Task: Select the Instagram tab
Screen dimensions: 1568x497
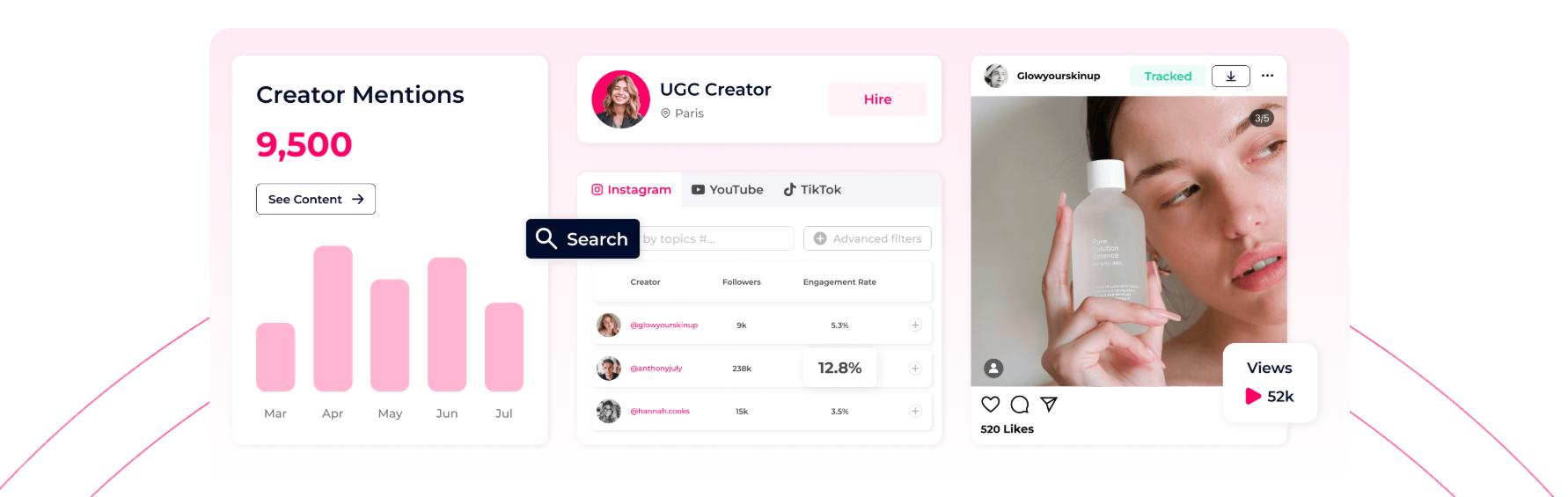Action: tap(631, 190)
